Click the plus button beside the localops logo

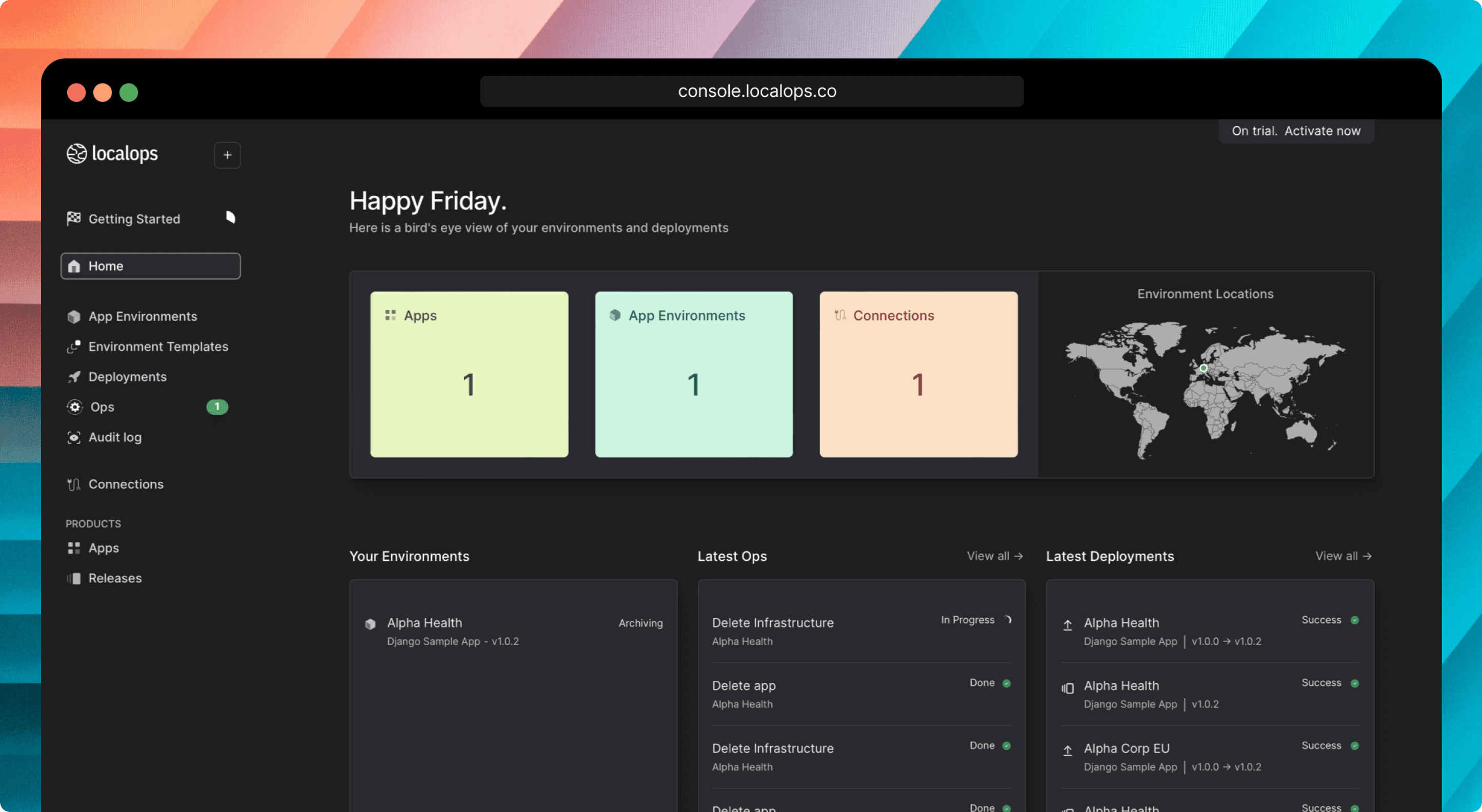pos(227,155)
